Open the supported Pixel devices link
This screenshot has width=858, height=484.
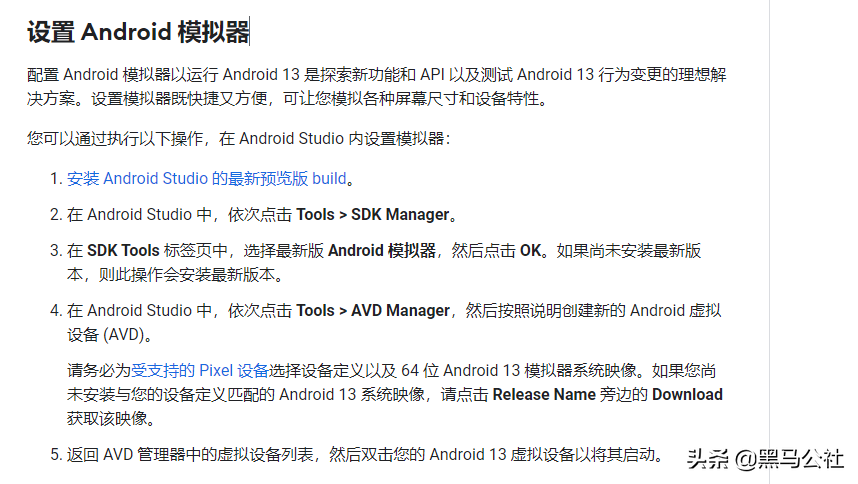(x=200, y=370)
